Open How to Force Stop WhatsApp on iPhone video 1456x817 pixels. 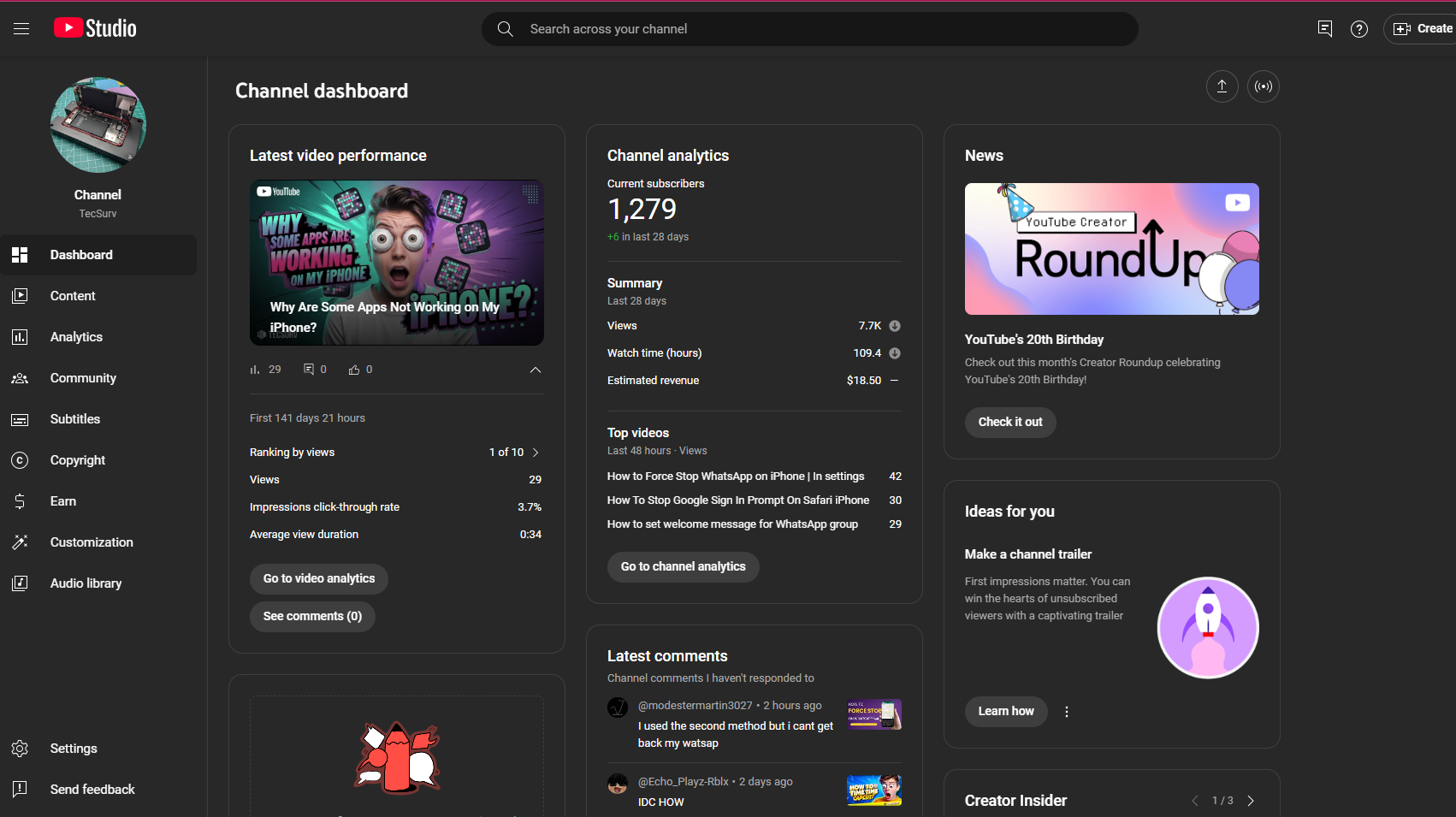(x=736, y=477)
